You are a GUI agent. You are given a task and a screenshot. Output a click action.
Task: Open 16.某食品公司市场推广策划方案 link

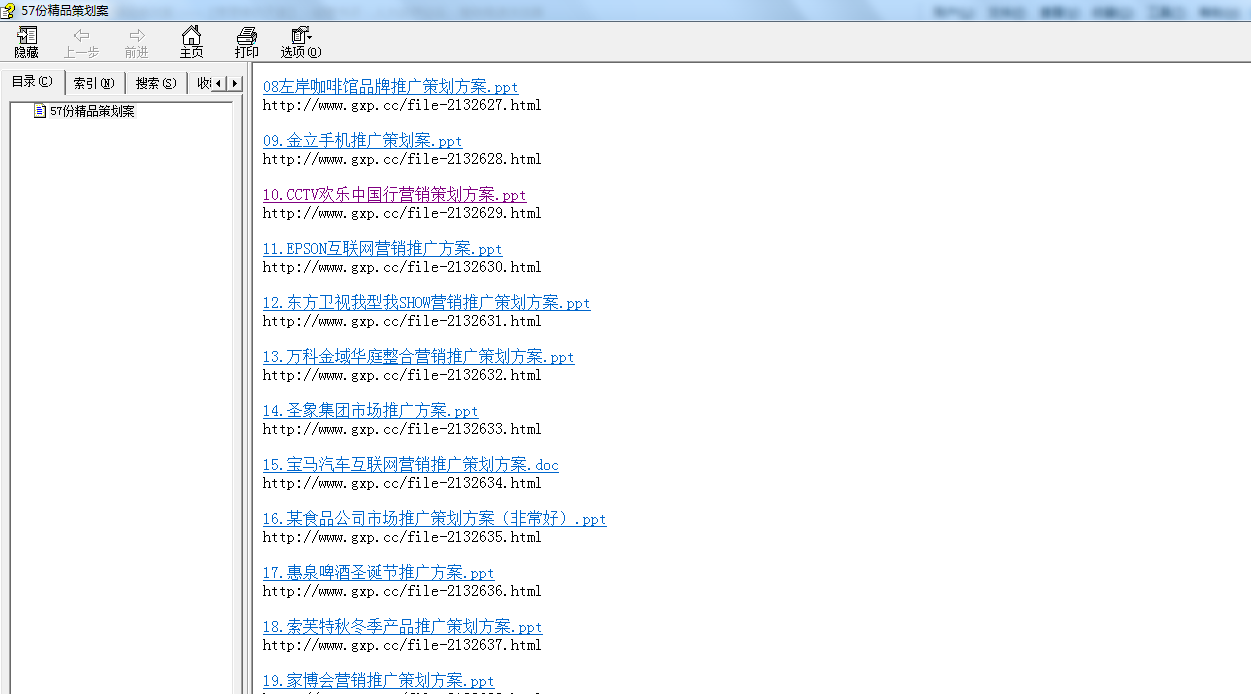[435, 519]
